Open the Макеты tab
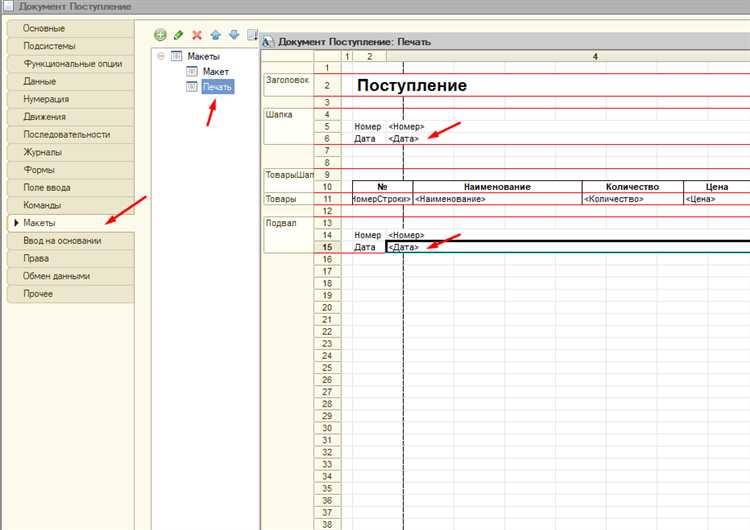 (x=71, y=223)
